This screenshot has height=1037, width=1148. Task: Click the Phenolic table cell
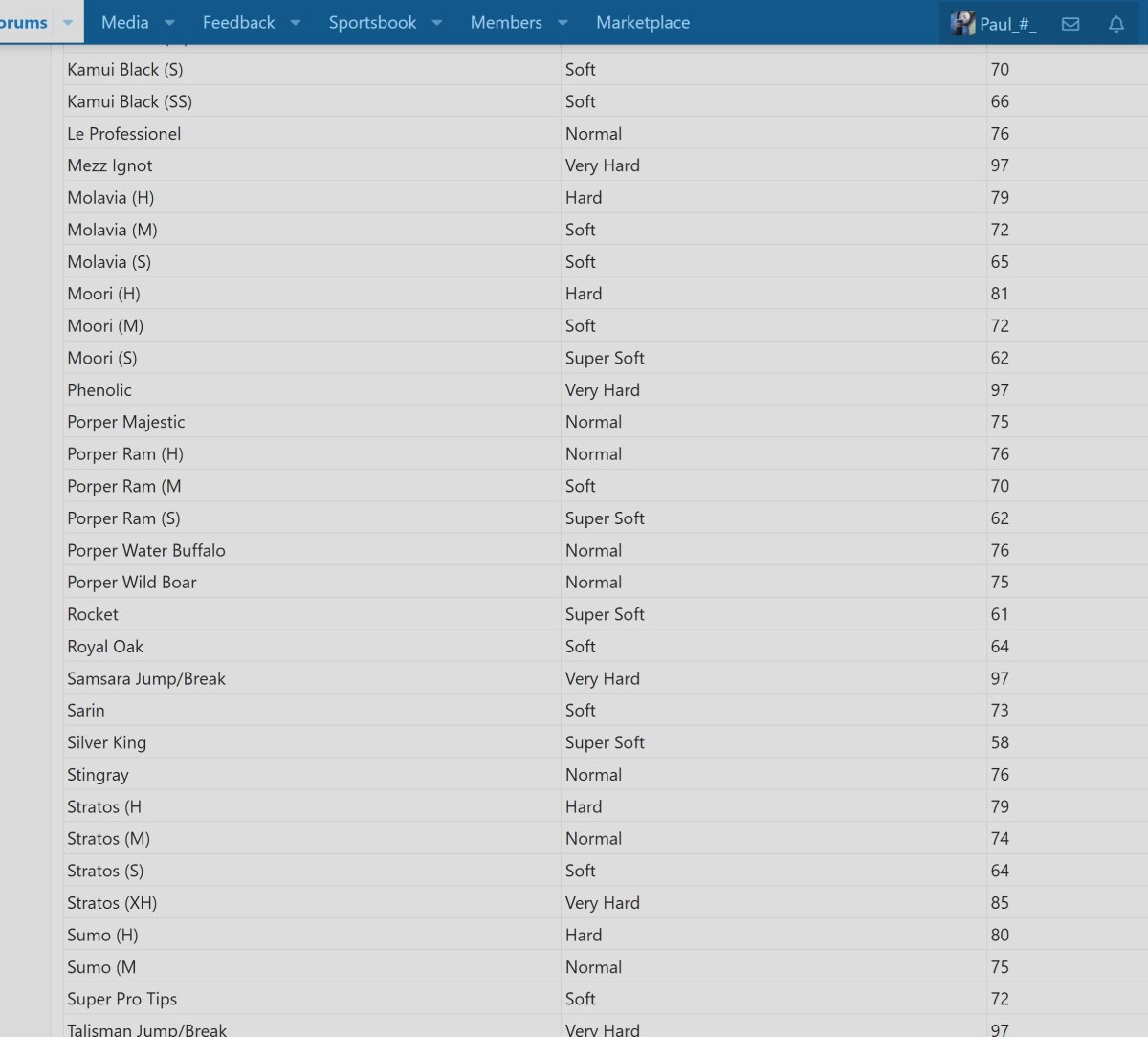click(99, 390)
